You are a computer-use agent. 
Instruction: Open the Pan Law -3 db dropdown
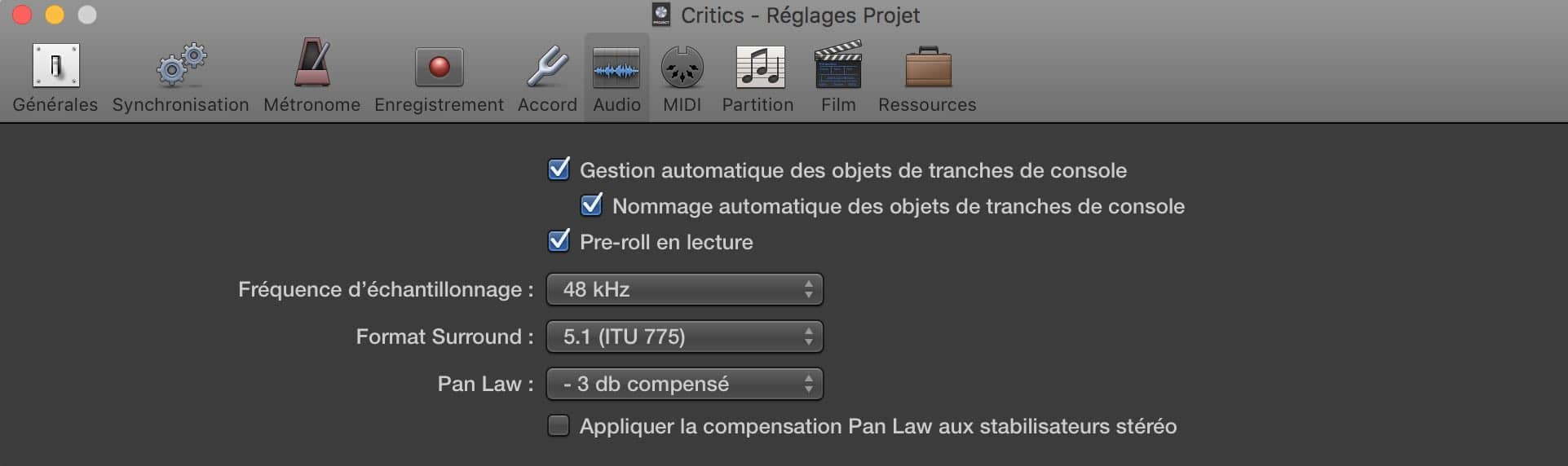coord(685,384)
